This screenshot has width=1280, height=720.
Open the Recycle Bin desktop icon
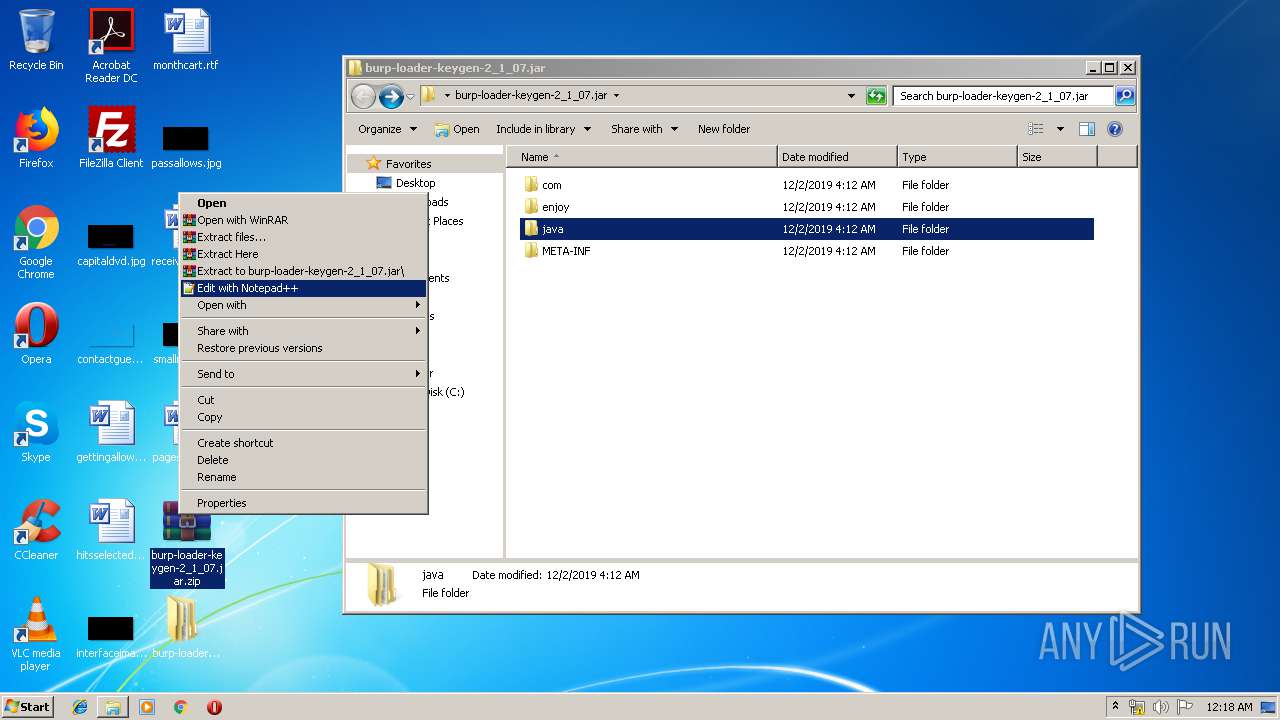(x=36, y=40)
